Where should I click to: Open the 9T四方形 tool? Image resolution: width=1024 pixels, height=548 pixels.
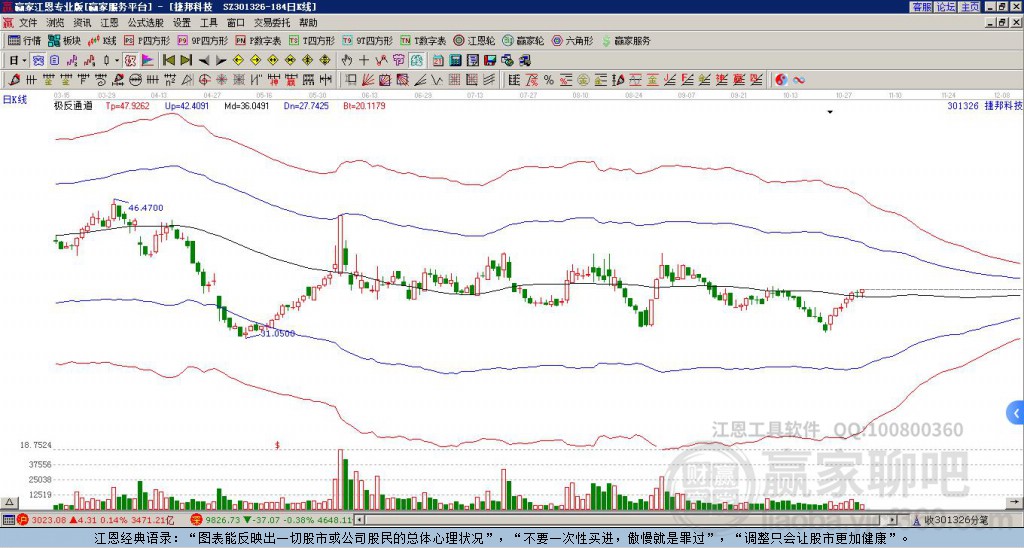[367, 40]
